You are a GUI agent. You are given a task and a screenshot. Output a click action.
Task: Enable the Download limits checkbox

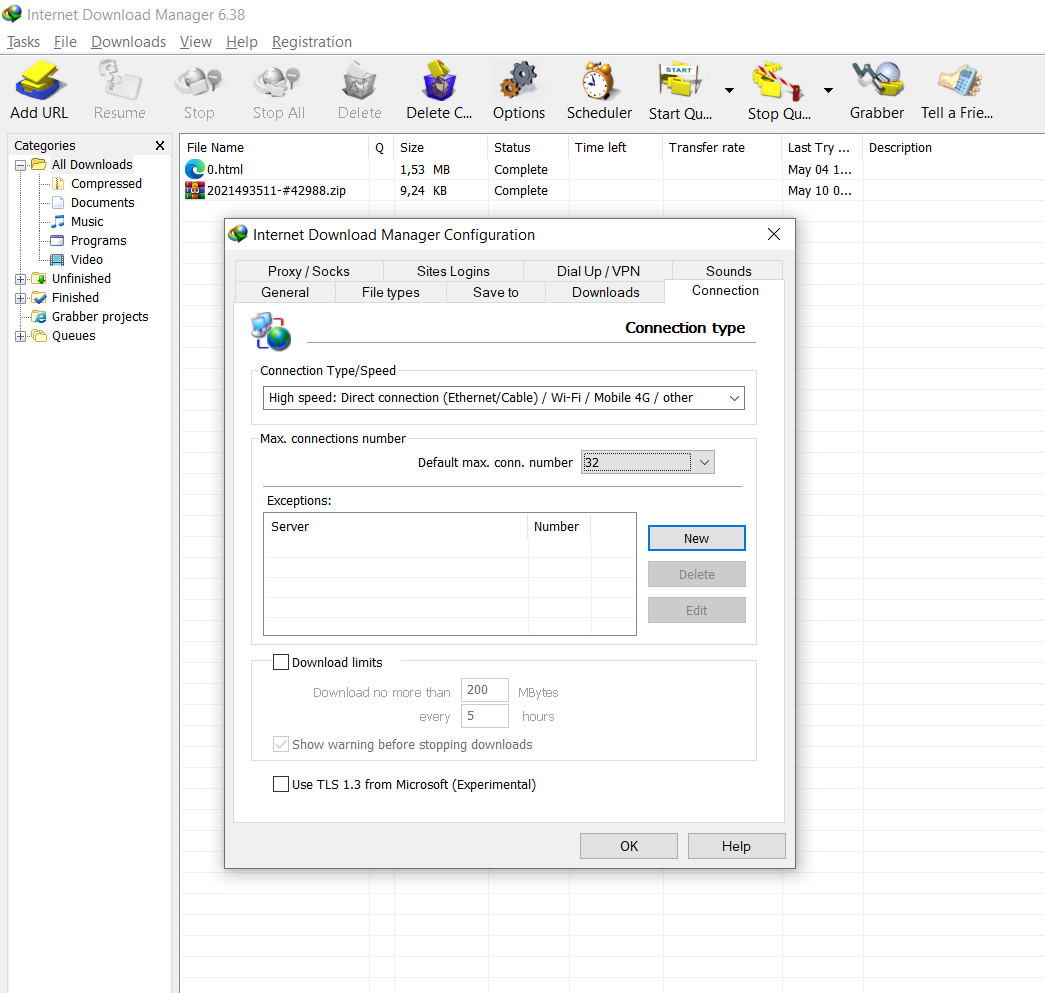(281, 662)
